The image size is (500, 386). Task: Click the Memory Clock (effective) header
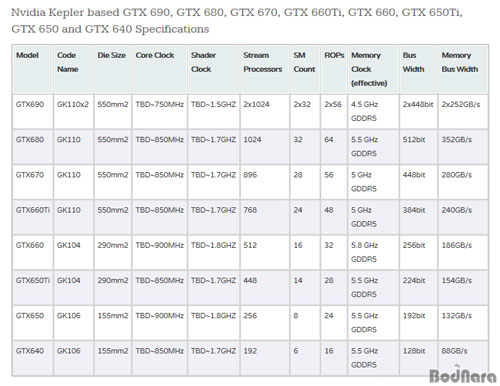(x=369, y=69)
